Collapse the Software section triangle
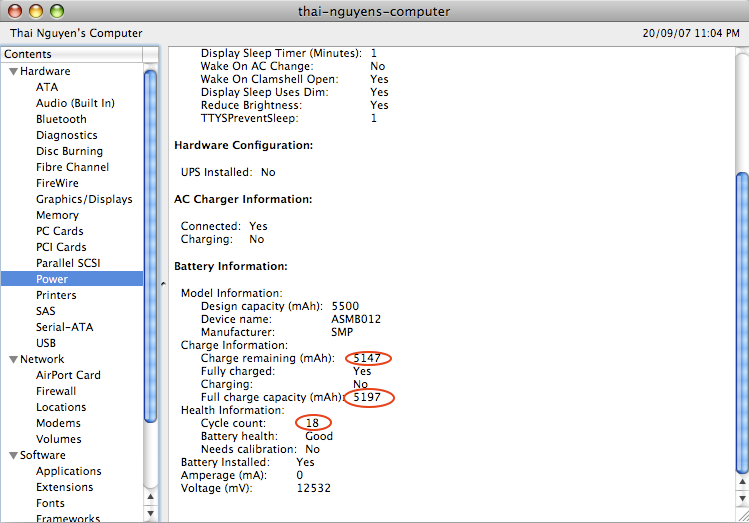Image resolution: width=749 pixels, height=523 pixels. (x=13, y=456)
